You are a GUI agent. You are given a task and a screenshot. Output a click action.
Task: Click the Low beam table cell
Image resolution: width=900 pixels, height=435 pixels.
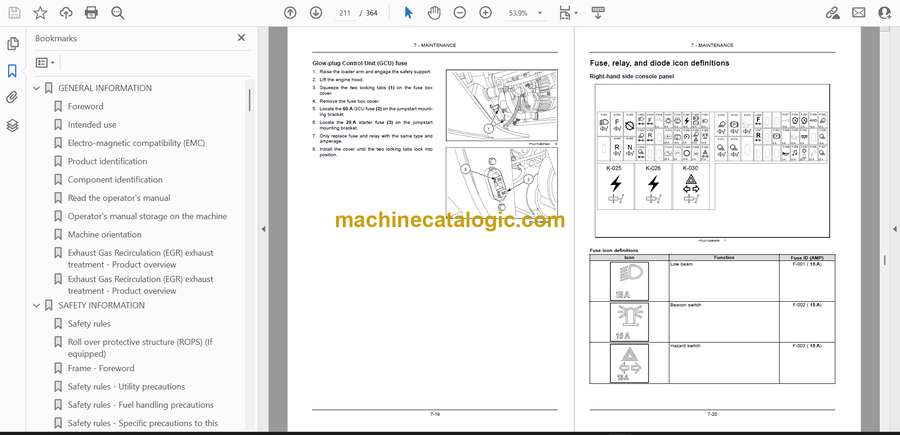point(724,281)
